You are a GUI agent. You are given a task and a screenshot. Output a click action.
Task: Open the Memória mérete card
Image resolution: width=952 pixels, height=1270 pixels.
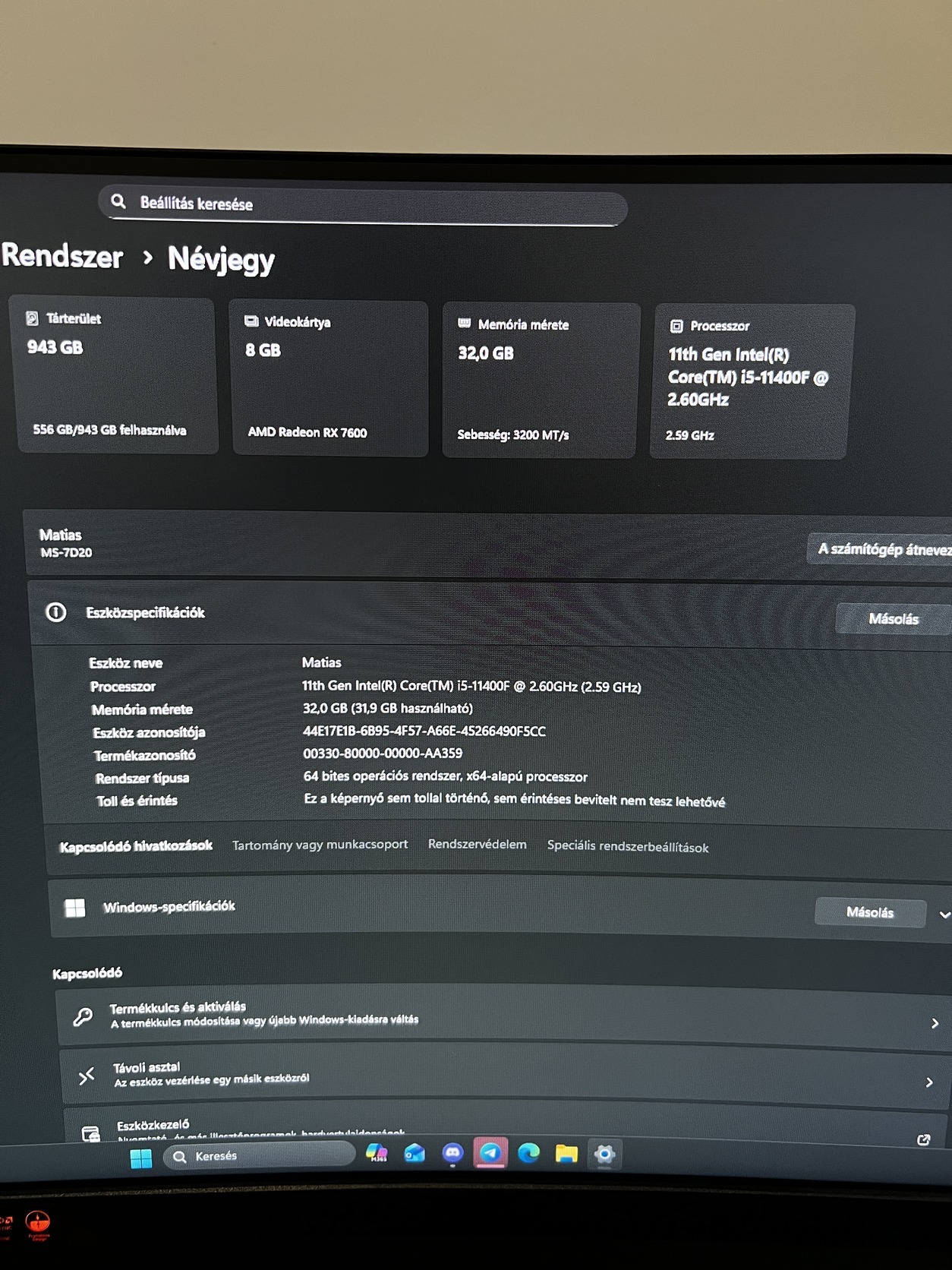click(541, 381)
